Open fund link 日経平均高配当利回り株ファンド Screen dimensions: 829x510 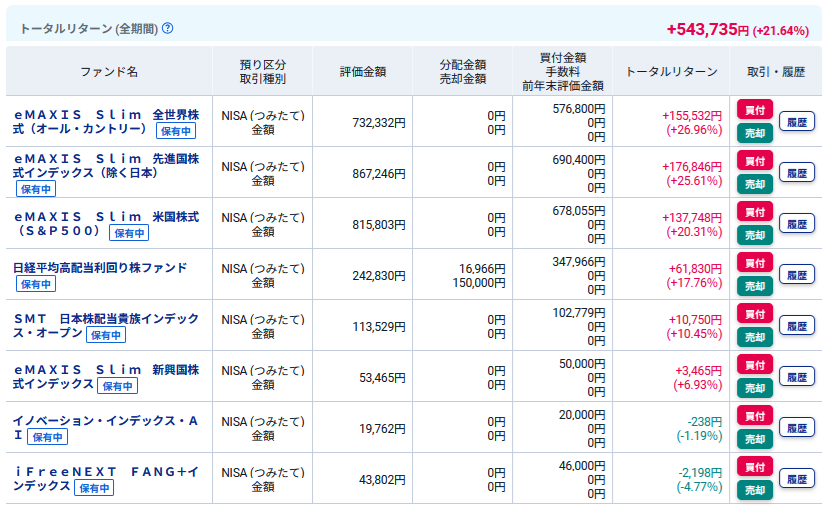point(100,268)
